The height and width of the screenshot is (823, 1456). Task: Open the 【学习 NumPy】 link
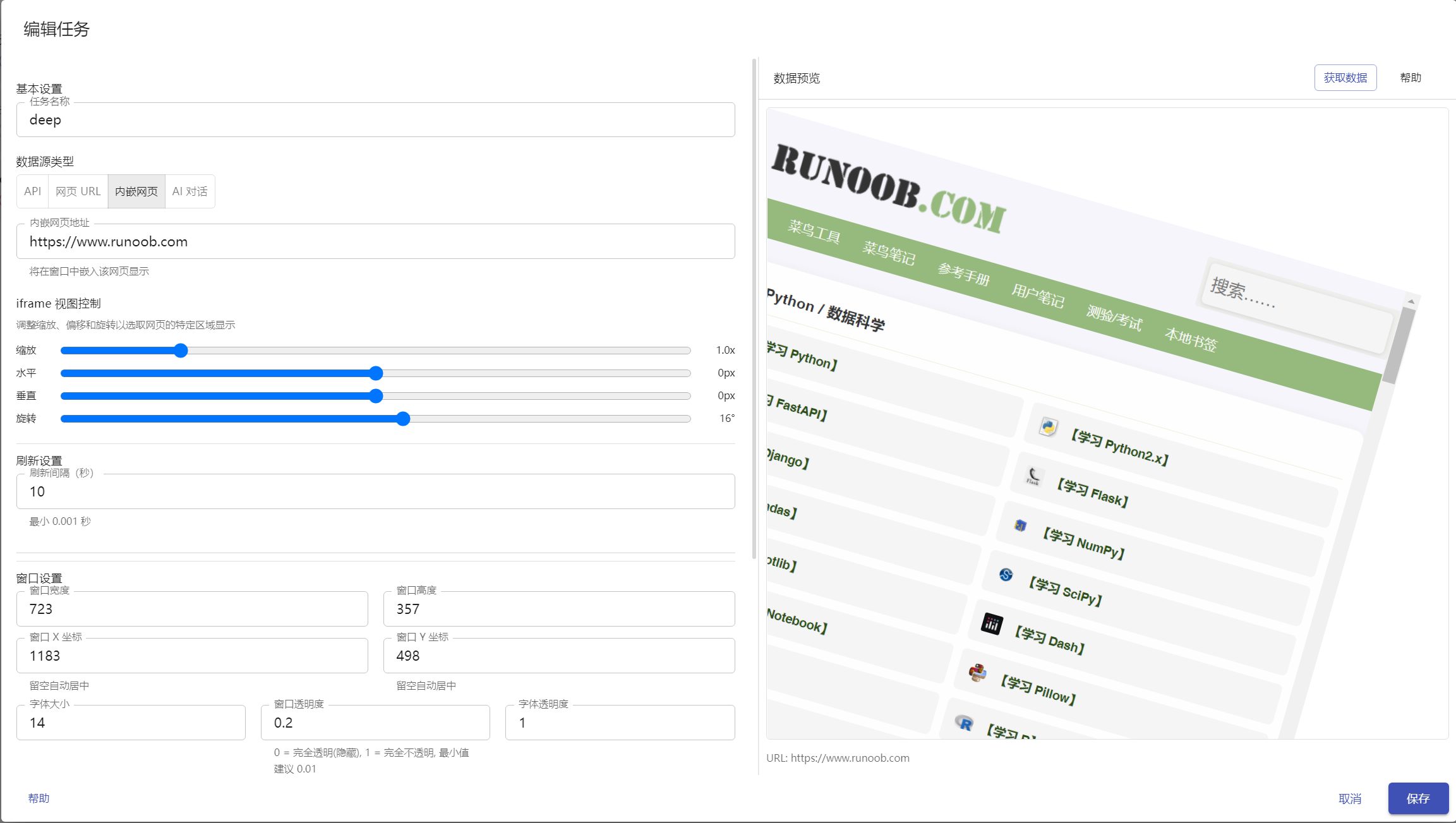point(1083,543)
